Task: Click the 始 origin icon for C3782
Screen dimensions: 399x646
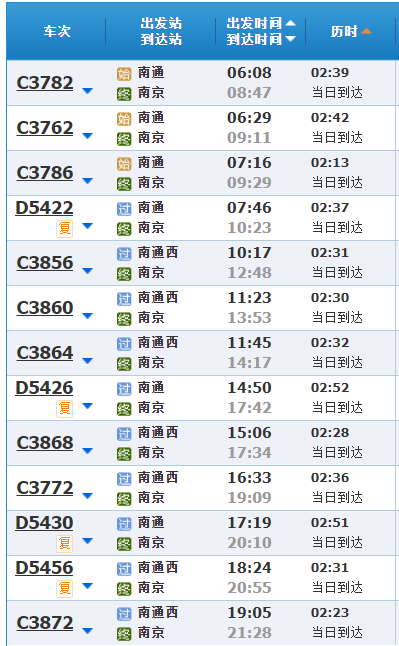Action: pyautogui.click(x=124, y=74)
